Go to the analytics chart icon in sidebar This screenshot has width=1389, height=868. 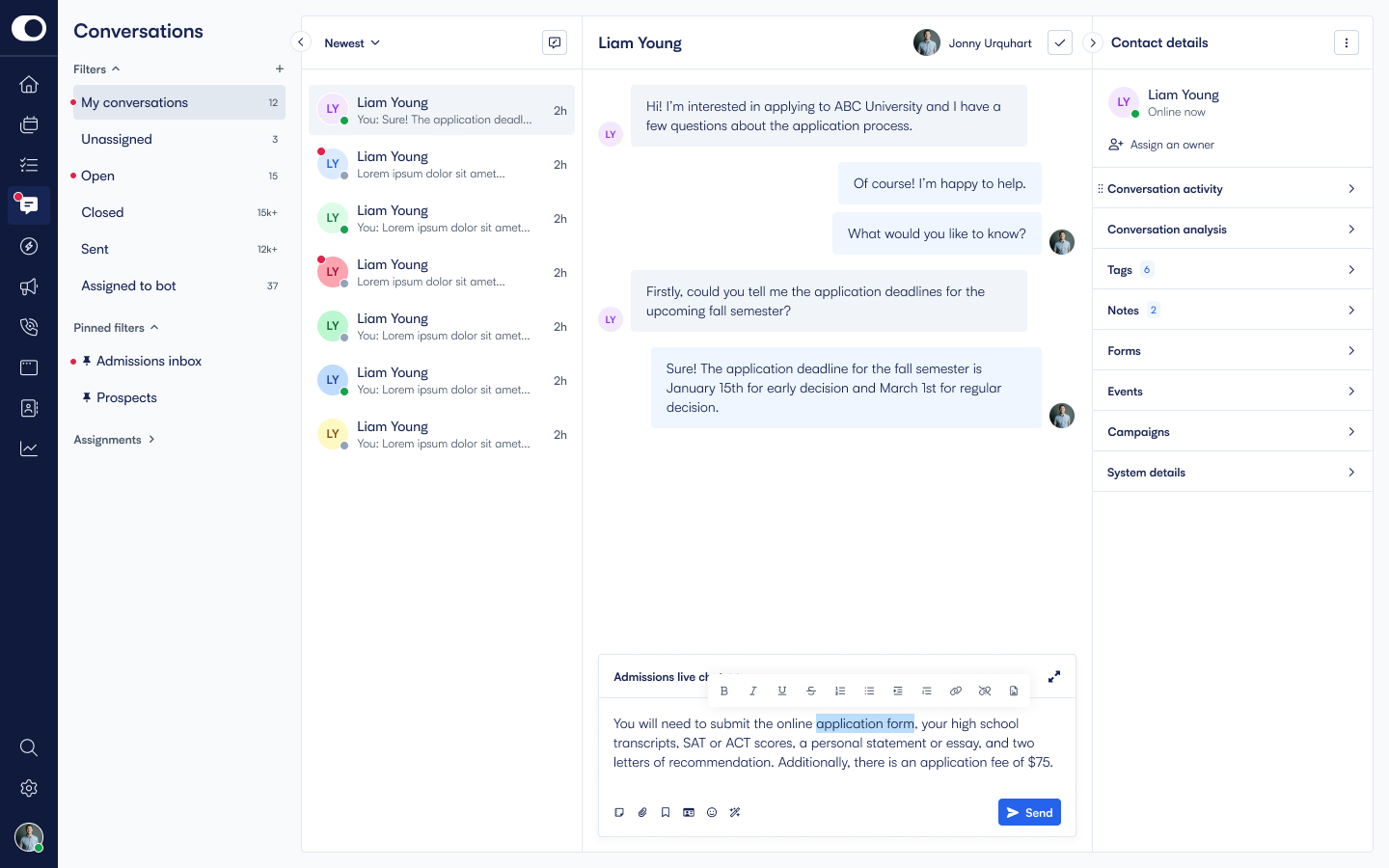29,448
